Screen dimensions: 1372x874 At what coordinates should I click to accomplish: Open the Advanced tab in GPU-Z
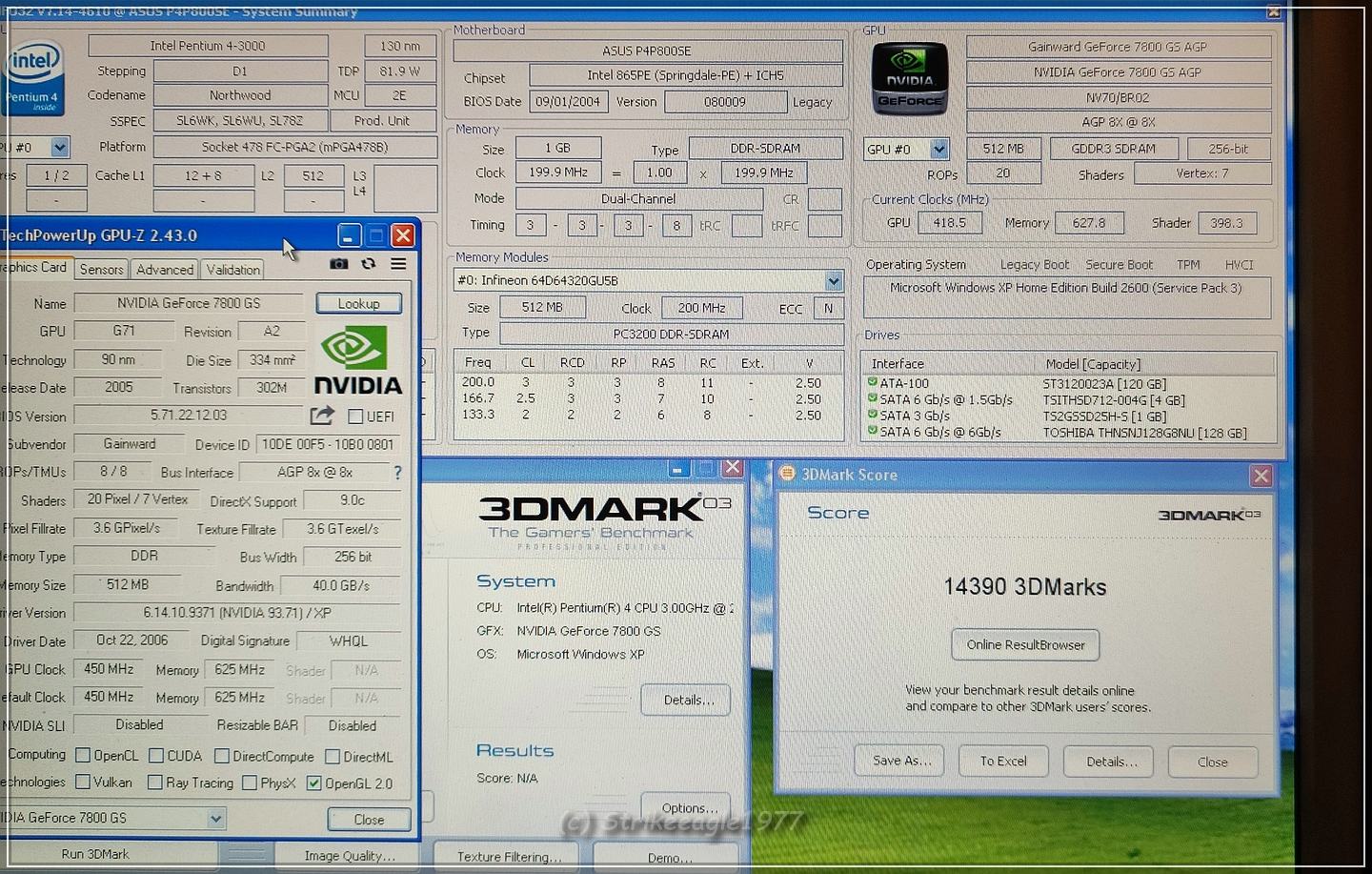coord(165,270)
